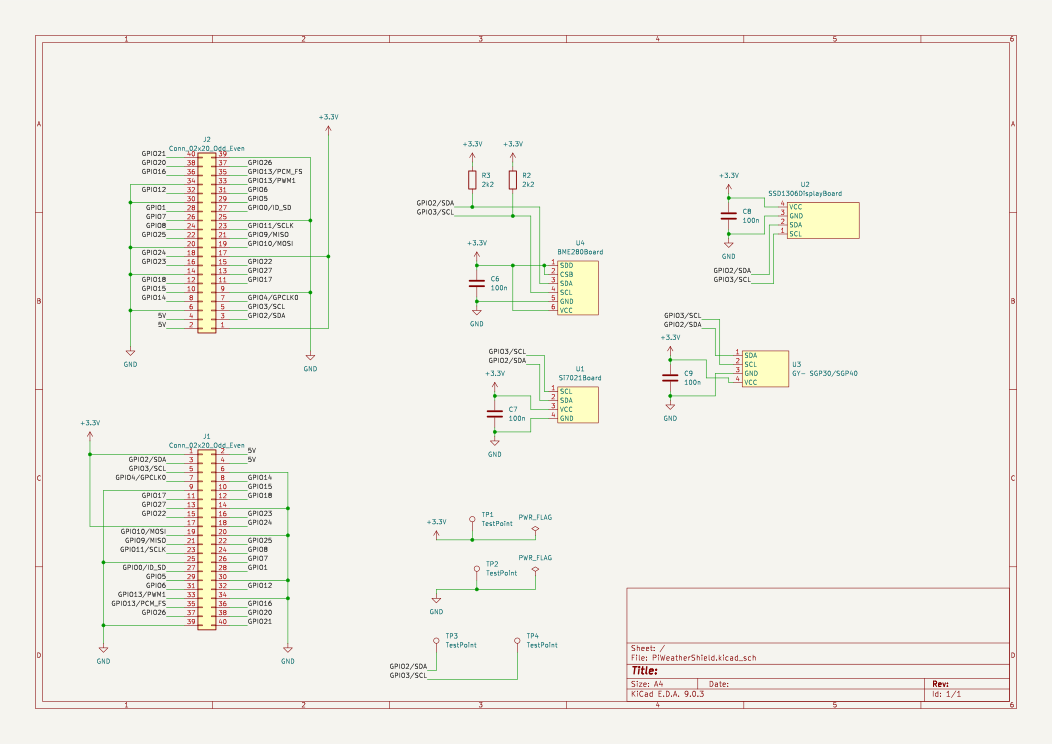This screenshot has width=1052, height=744.
Task: Select the R3 resistor symbol
Action: point(473,180)
